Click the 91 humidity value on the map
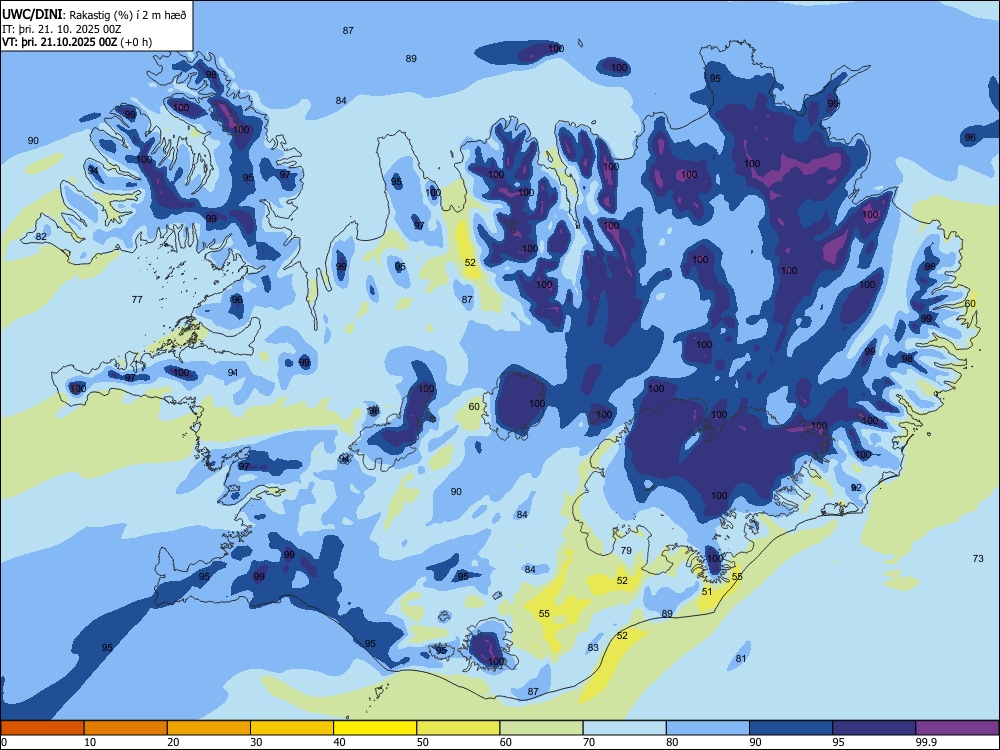The height and width of the screenshot is (750, 1000). (x=233, y=372)
